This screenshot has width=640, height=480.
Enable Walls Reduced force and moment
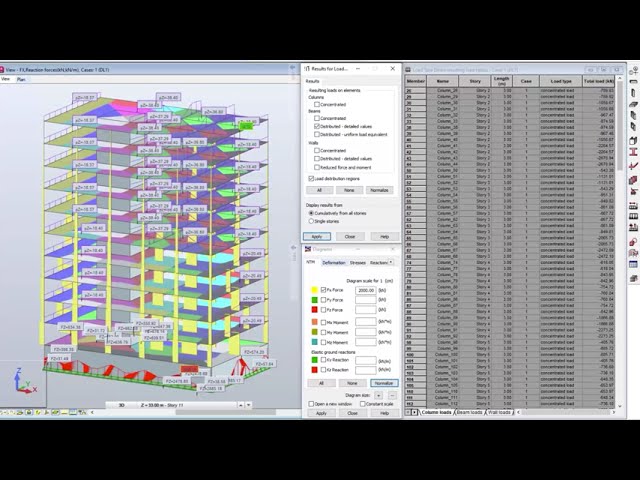pos(317,167)
